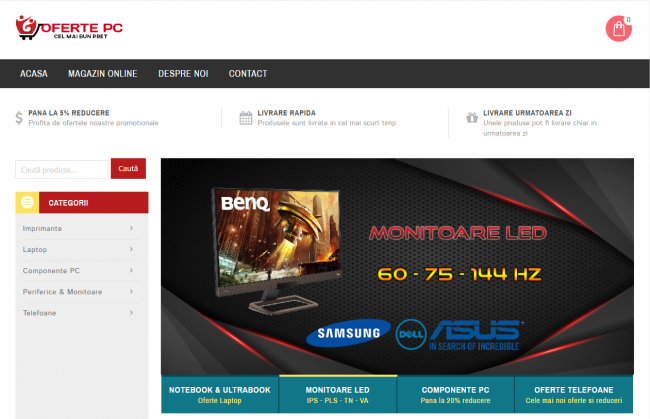
Task: Click the yellow categories menu icon
Action: pos(27,203)
